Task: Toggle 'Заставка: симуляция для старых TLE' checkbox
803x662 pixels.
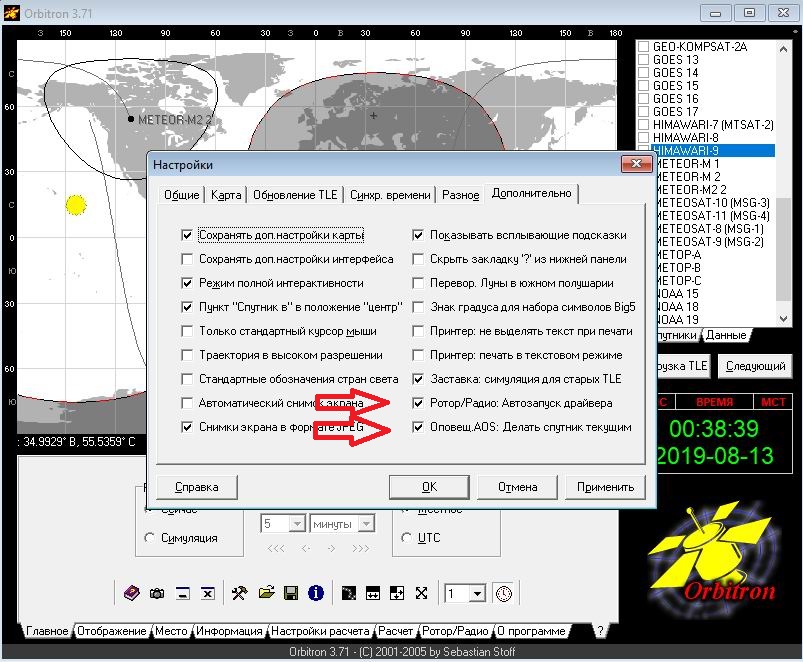Action: (x=418, y=379)
